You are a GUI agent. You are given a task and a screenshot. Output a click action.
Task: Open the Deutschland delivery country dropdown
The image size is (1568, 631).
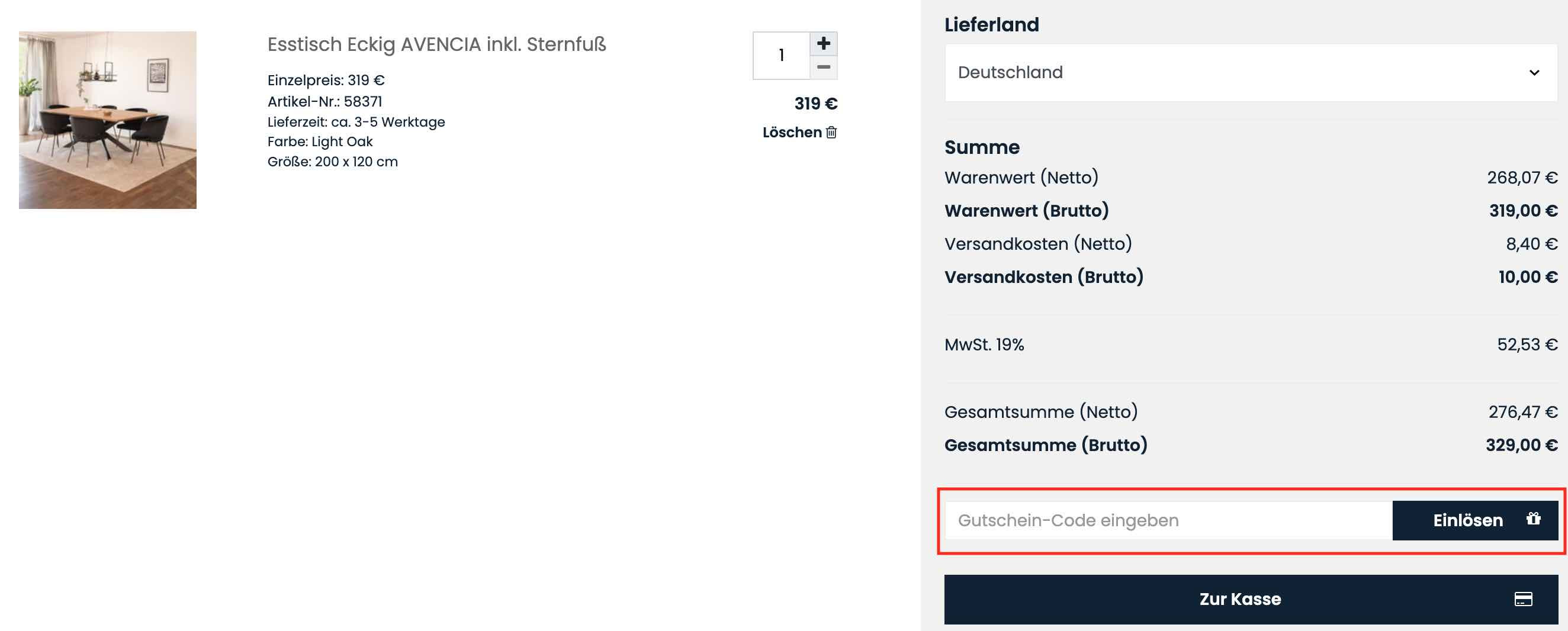pos(1248,72)
